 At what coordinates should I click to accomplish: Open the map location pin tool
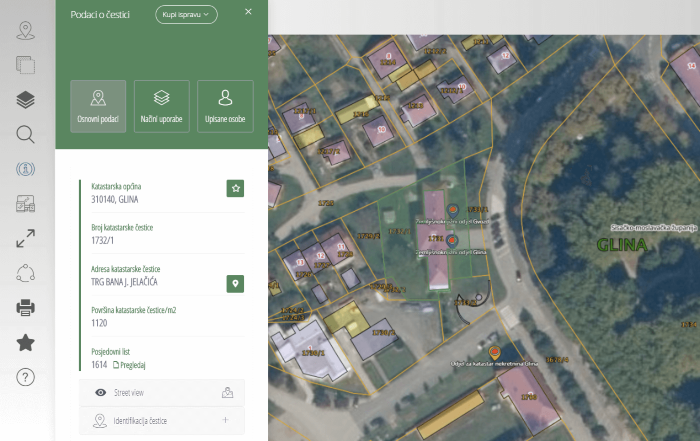click(25, 30)
